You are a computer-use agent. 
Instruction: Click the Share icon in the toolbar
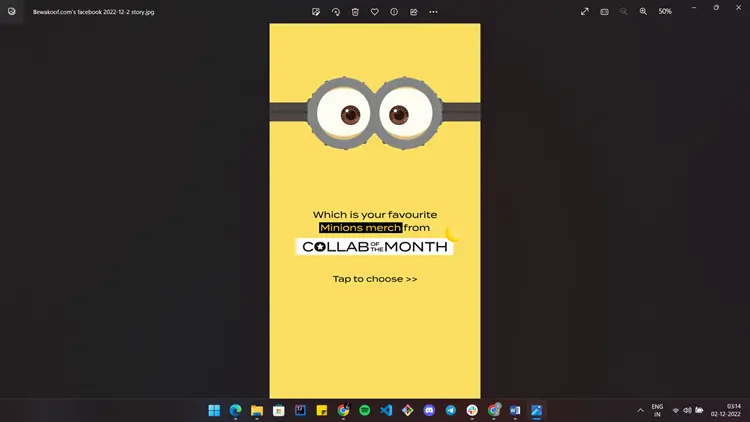(x=414, y=12)
